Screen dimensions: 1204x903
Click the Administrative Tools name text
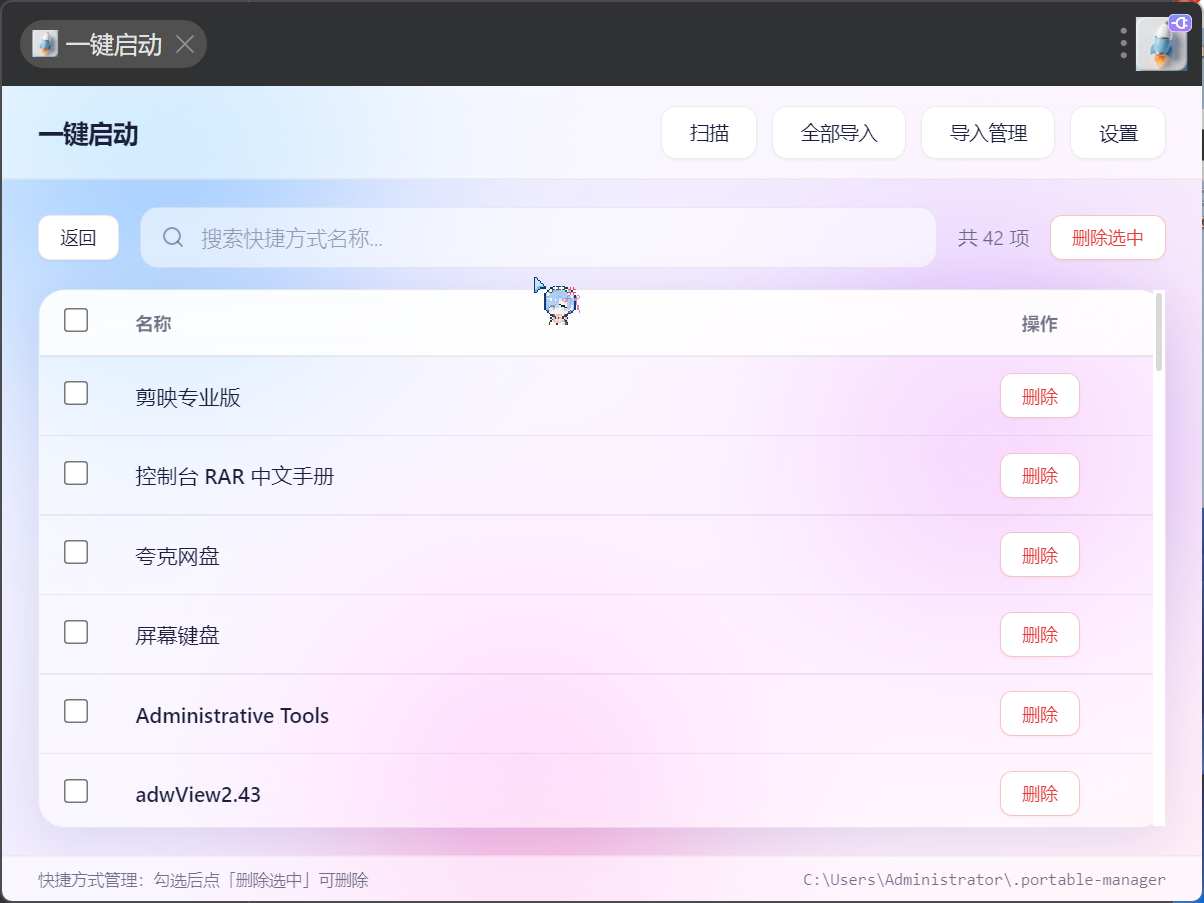[232, 715]
